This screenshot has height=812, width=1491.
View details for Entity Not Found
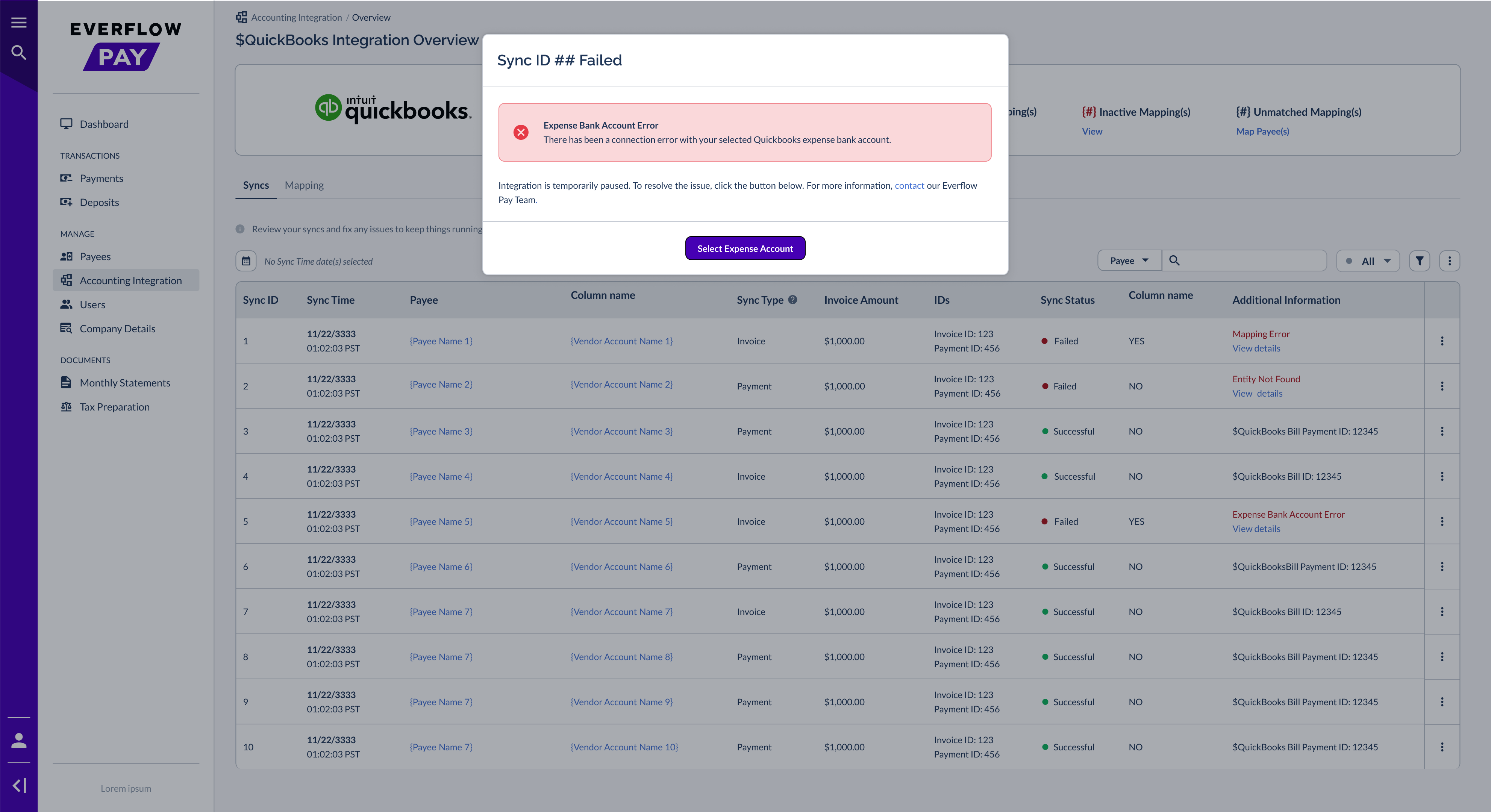coord(1257,394)
